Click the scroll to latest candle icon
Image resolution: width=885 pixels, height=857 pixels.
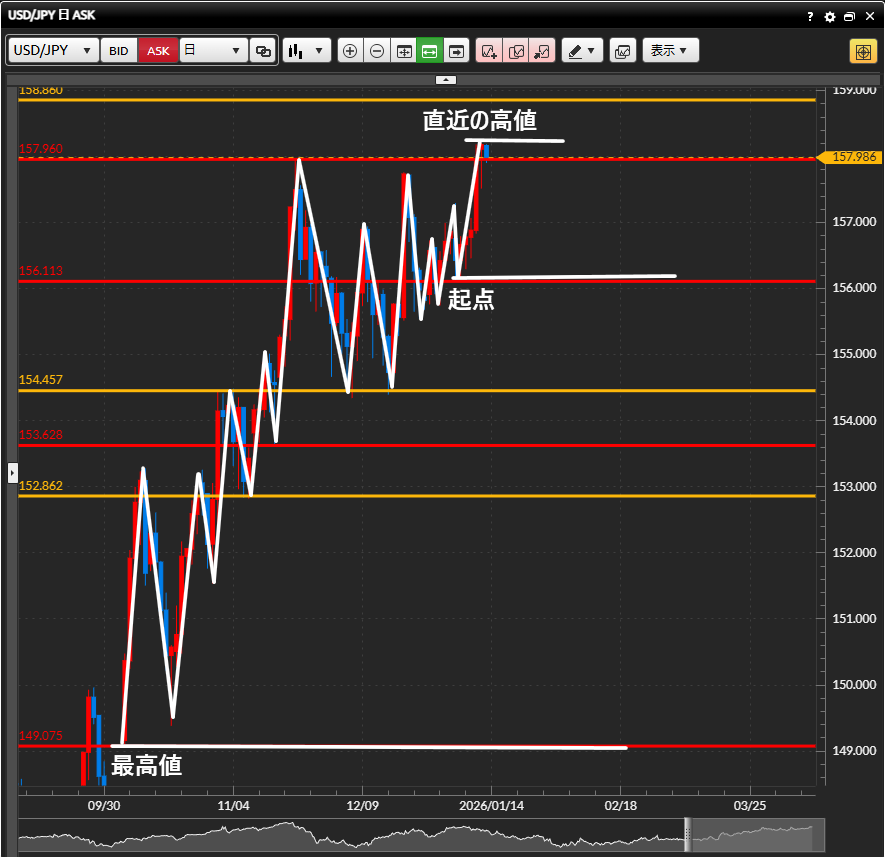click(x=457, y=51)
